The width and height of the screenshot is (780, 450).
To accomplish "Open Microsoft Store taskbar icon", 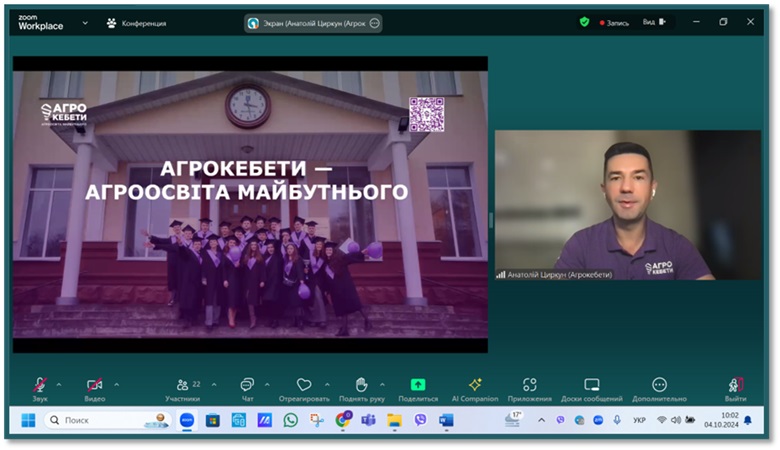I will click(x=213, y=421).
